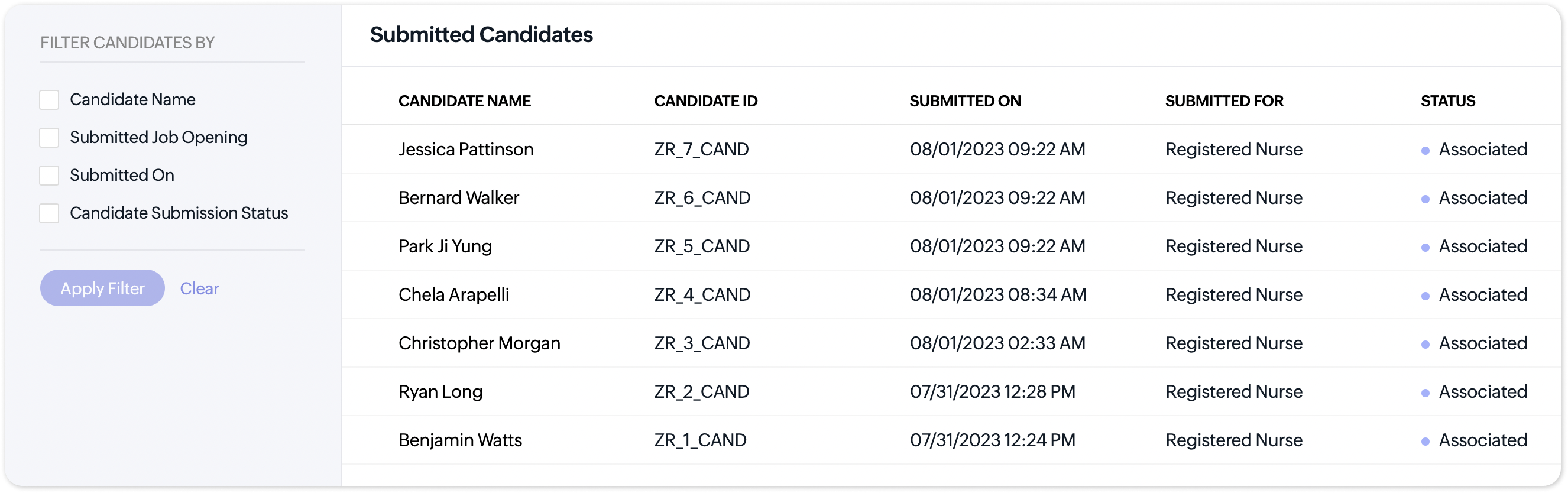Check the Submitted Job Opening filter

(x=49, y=138)
